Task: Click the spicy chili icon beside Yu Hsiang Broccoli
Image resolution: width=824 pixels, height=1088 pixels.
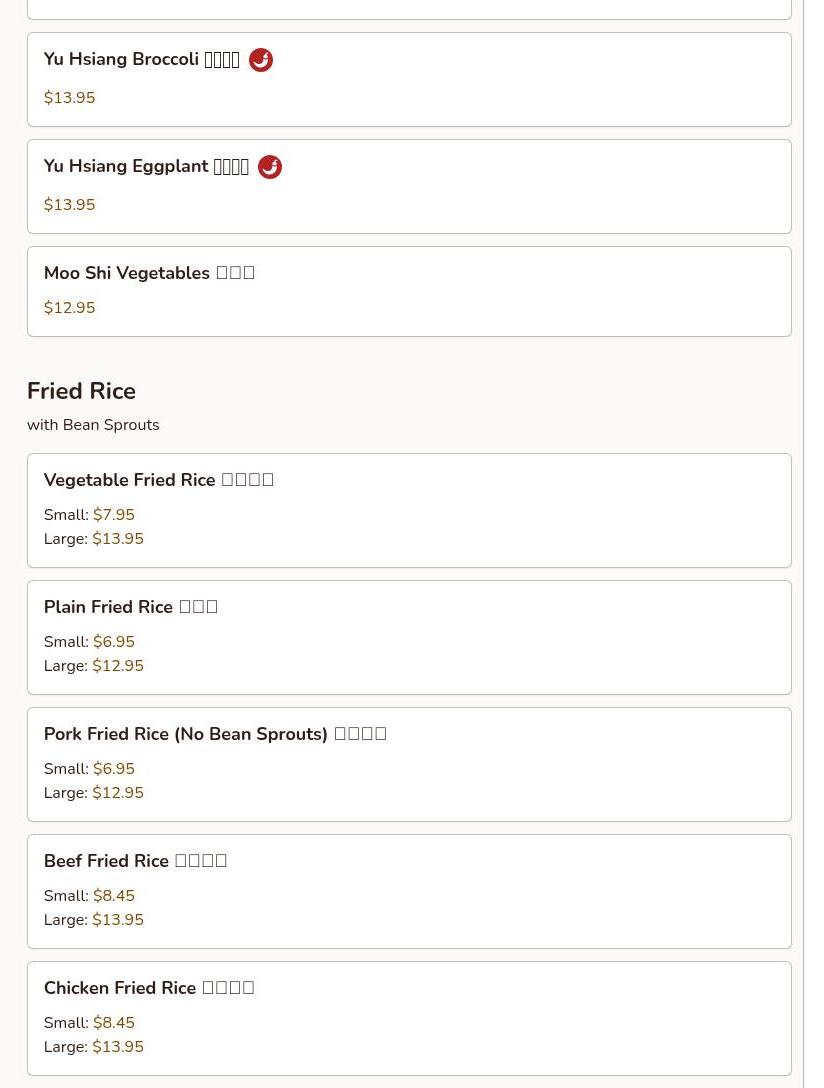Action: 261,60
